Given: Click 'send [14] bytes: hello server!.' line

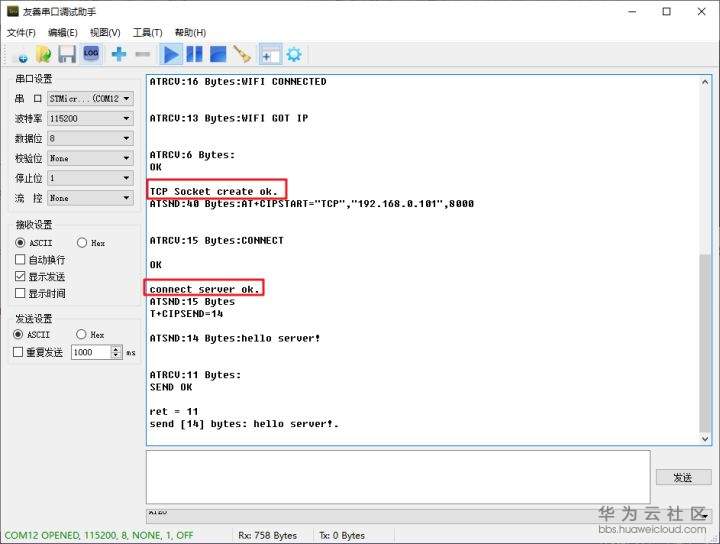Looking at the screenshot, I should click(244, 424).
